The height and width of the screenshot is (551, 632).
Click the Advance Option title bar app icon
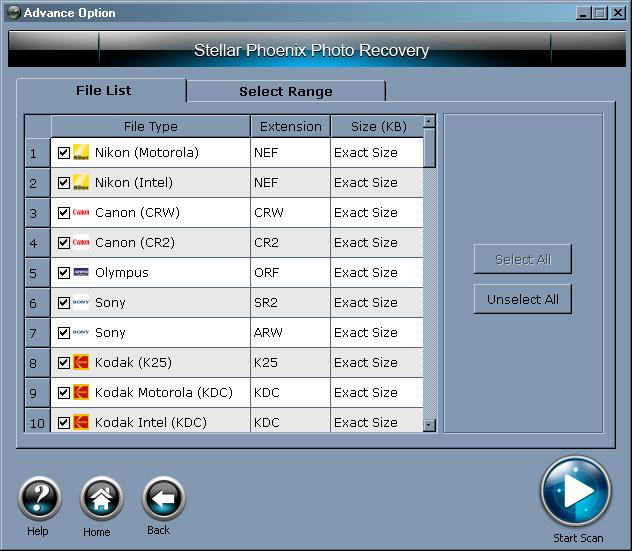(x=14, y=13)
